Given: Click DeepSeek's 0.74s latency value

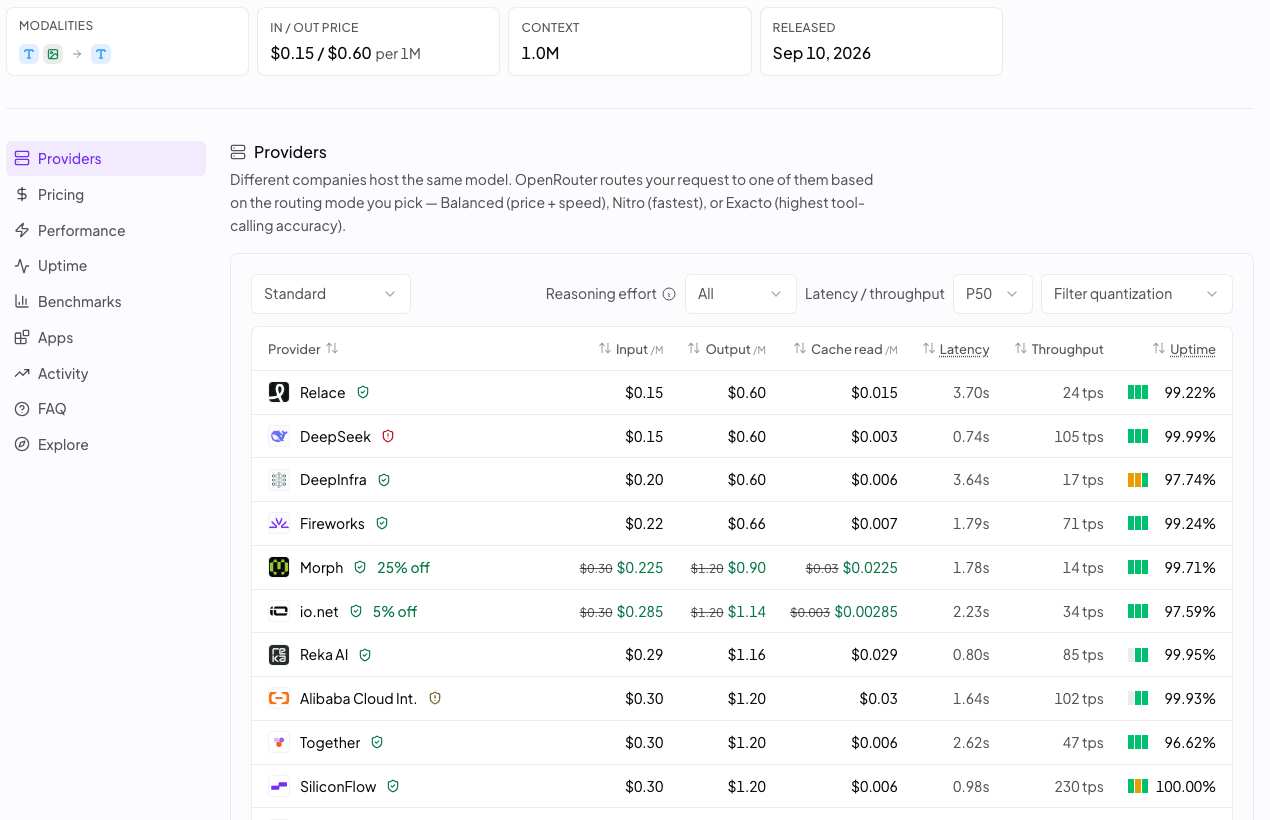Looking at the screenshot, I should [x=971, y=437].
